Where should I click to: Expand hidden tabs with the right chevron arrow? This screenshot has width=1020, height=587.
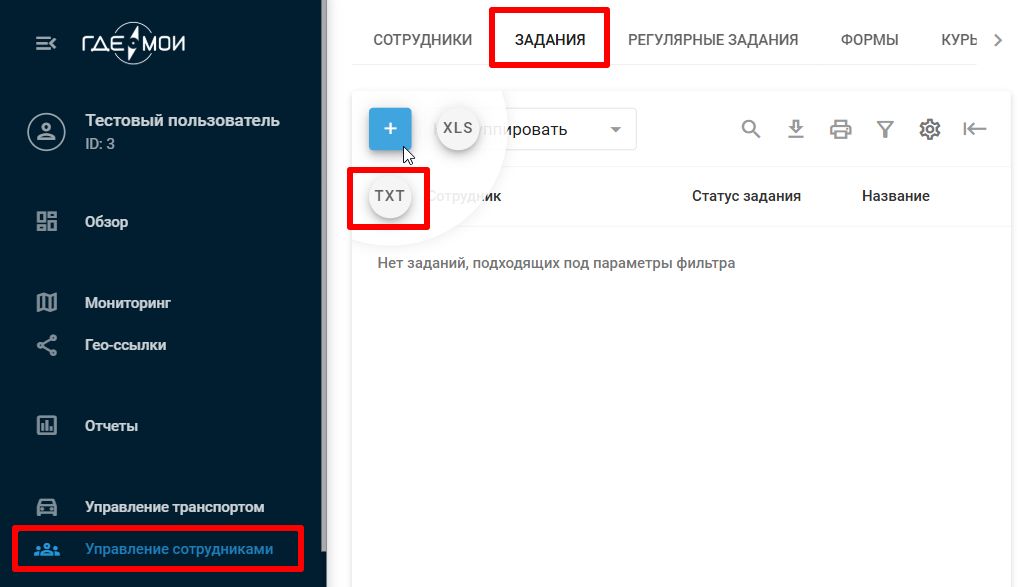(x=997, y=39)
